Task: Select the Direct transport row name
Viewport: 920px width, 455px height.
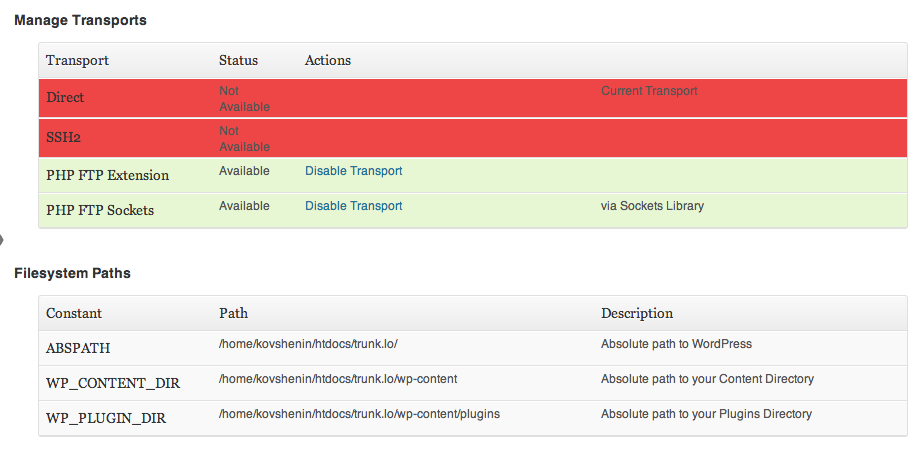Action: [65, 97]
